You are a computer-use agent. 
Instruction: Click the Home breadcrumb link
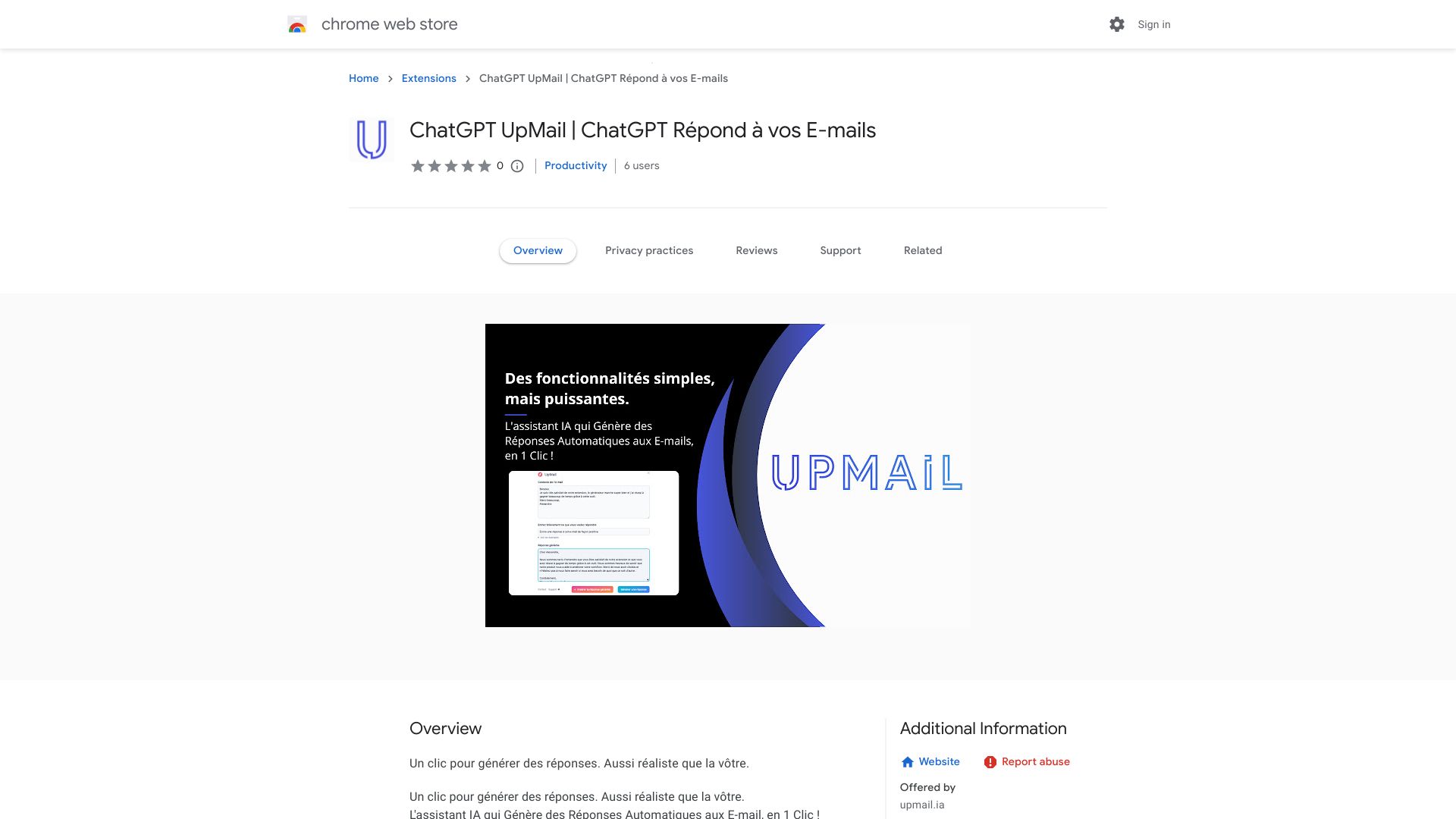click(x=363, y=78)
